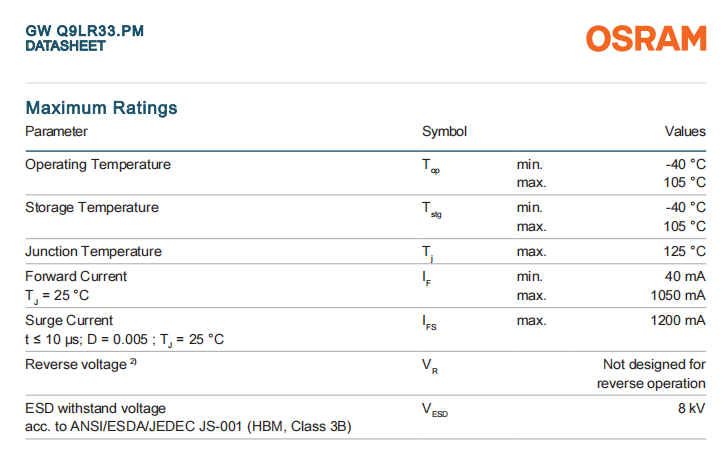Image resolution: width=727 pixels, height=465 pixels.
Task: Click the OSRAM logo
Action: pos(646,39)
